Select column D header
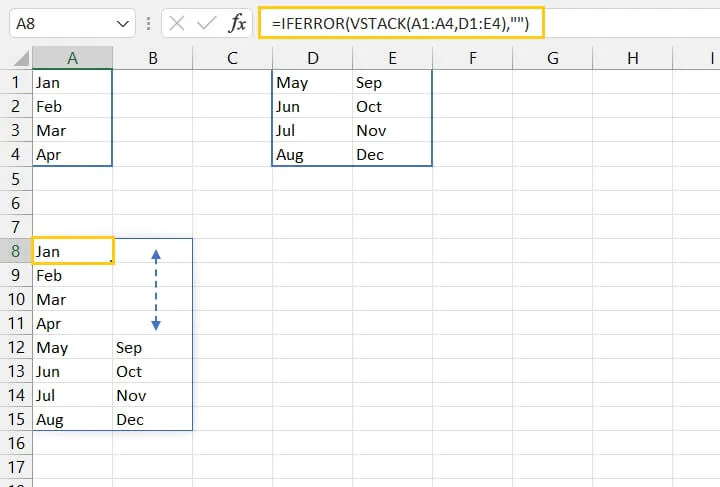Viewport: 720px width, 487px height. coord(312,58)
